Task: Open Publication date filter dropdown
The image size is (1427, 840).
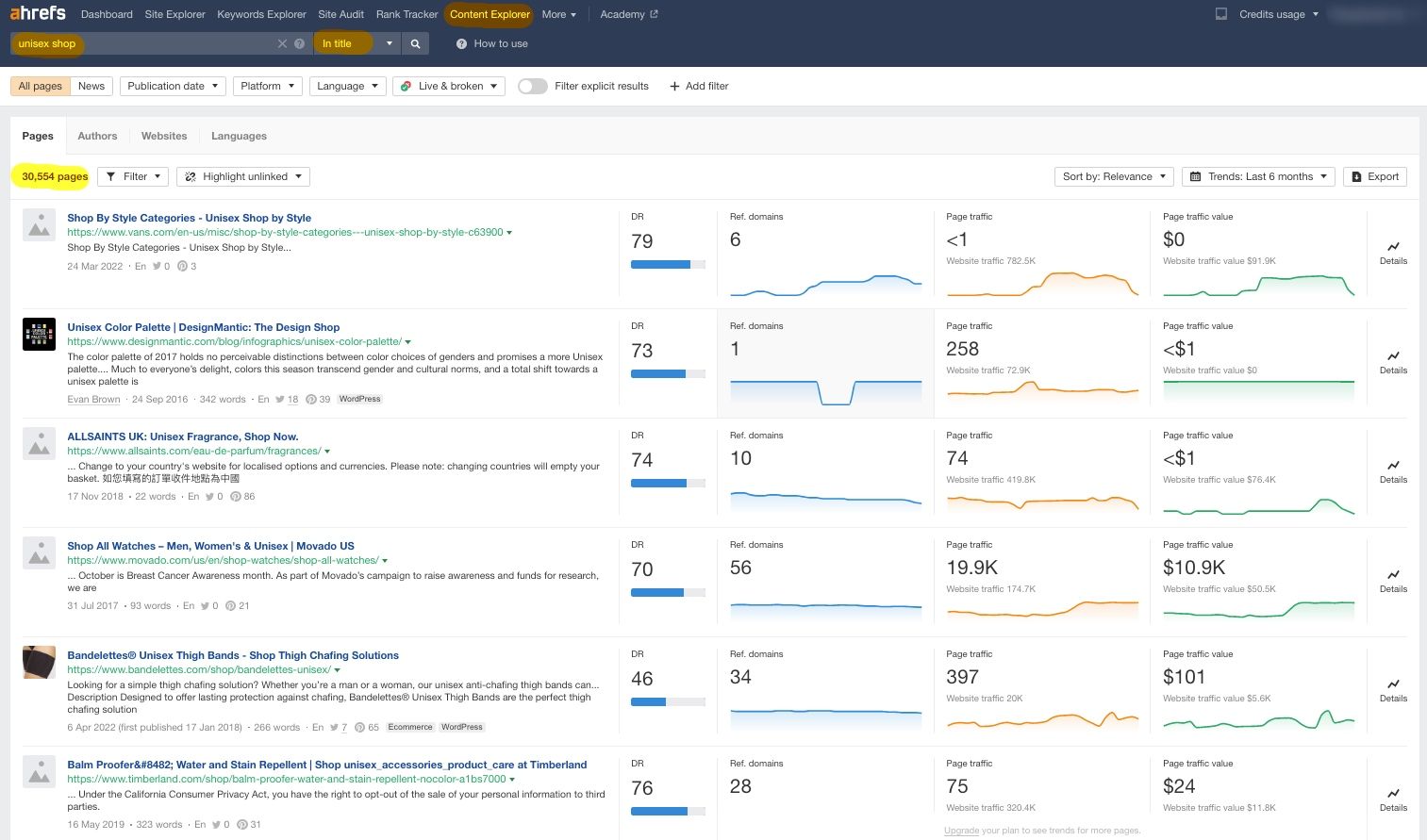Action: [173, 86]
